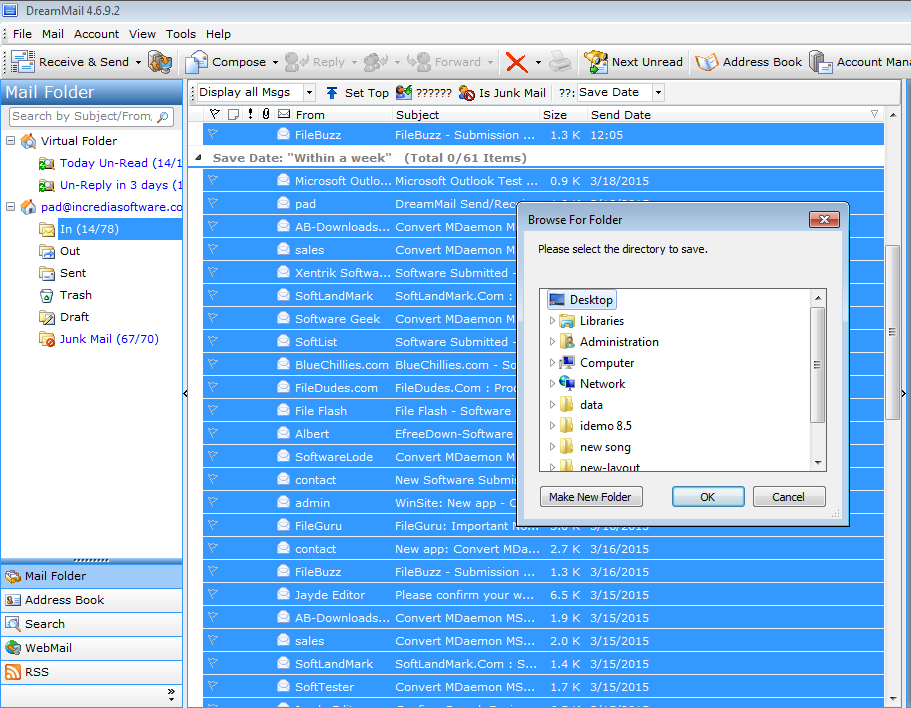Image resolution: width=911 pixels, height=708 pixels.
Task: Open the Junk Mail folder
Action: pyautogui.click(x=109, y=339)
